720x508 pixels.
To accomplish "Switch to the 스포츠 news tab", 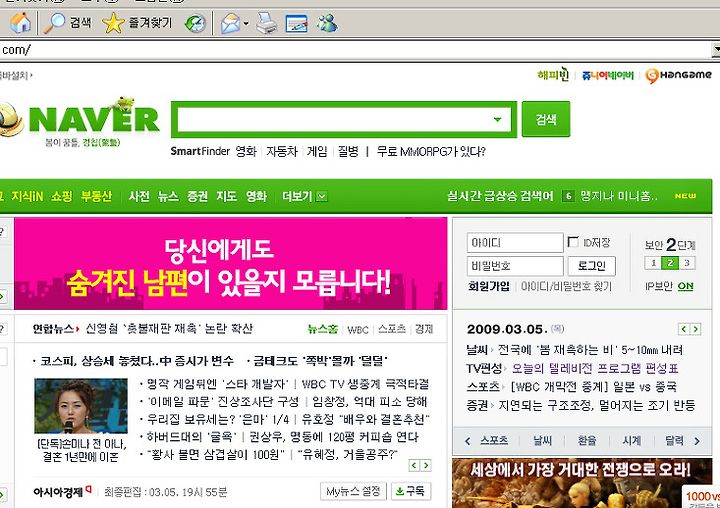I will [x=392, y=329].
